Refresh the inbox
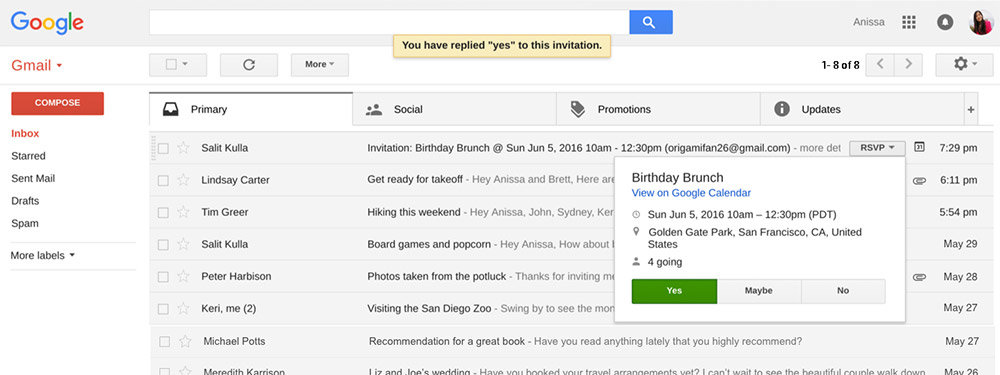Viewport: 1000px width, 375px height. click(x=249, y=64)
